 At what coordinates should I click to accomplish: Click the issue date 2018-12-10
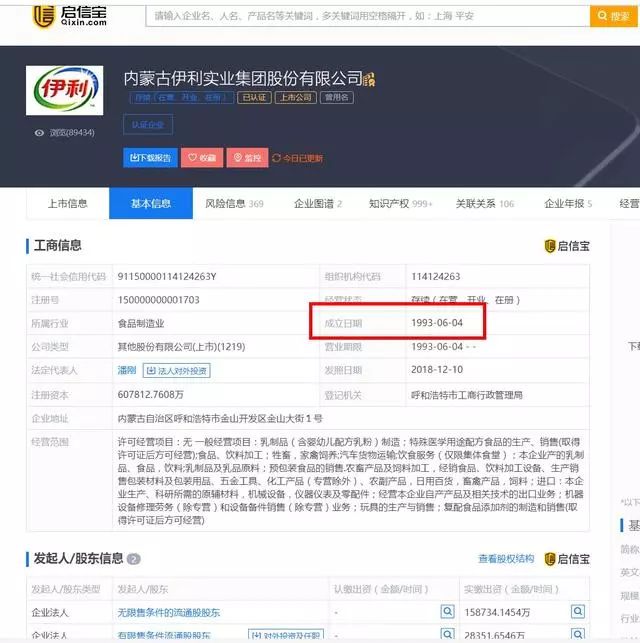tap(437, 369)
